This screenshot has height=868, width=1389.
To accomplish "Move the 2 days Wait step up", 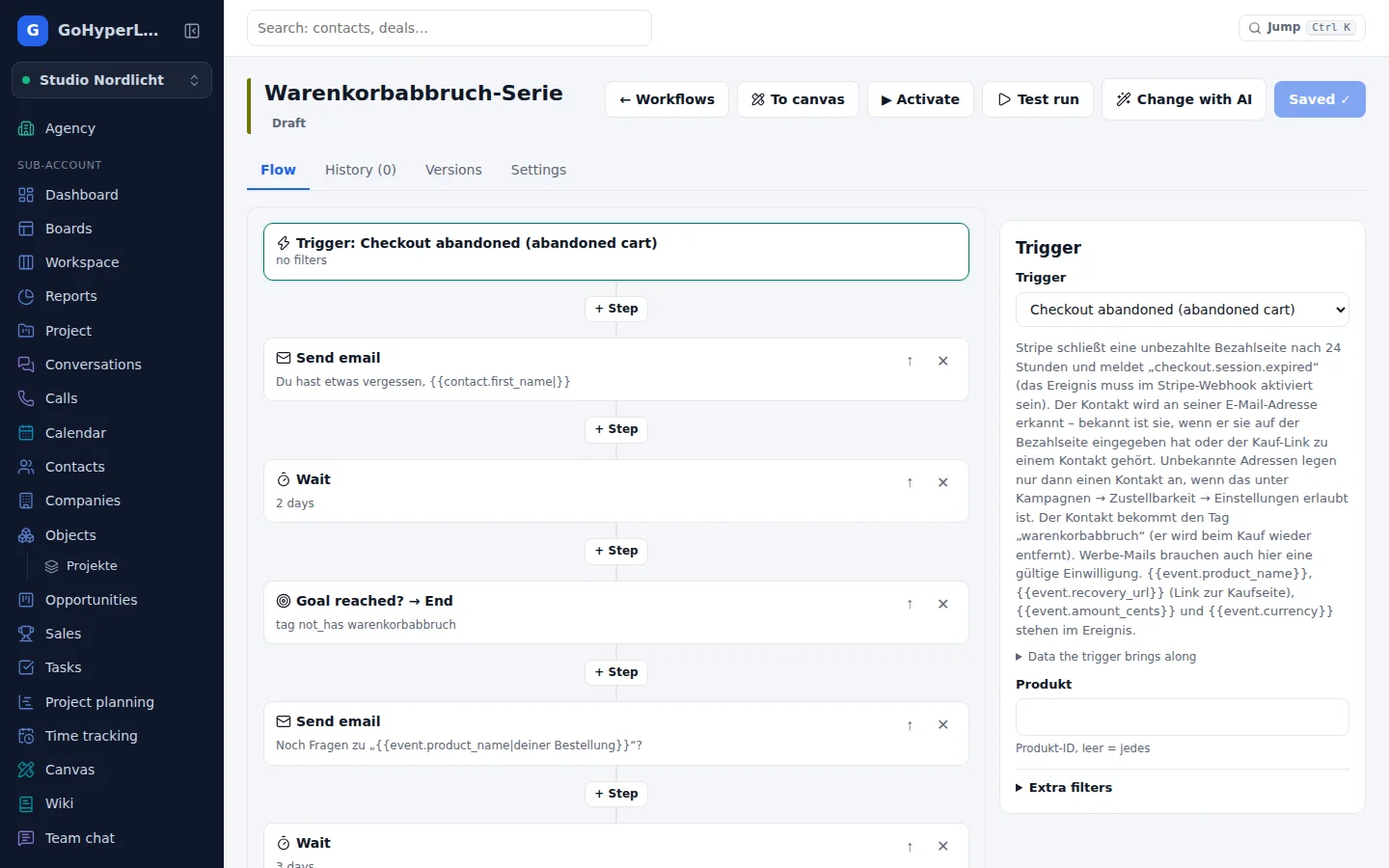I will pos(910,482).
